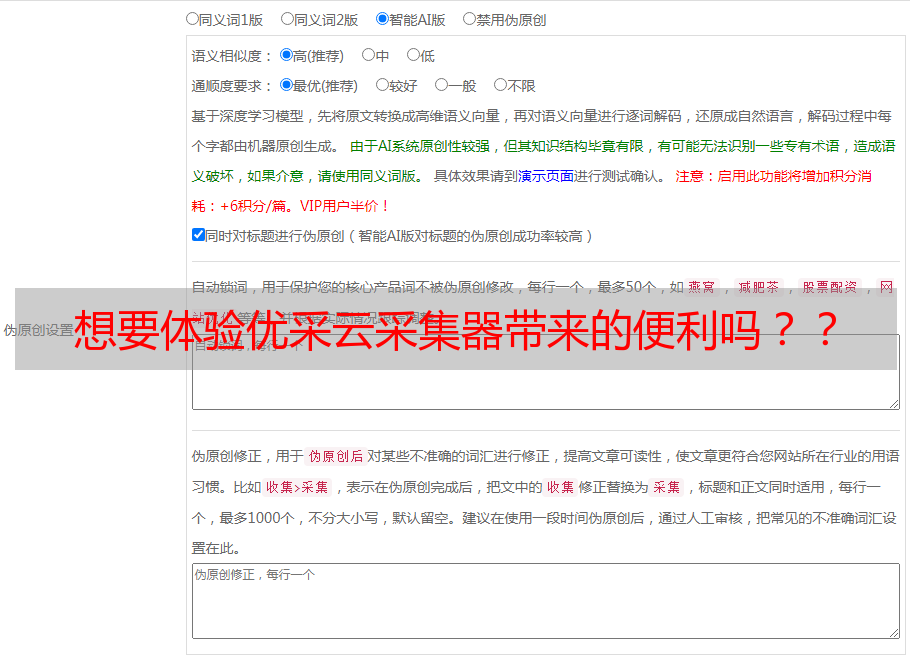The width and height of the screenshot is (911, 658).
Task: Click the 伪原创后 highlighted term
Action: (336, 456)
